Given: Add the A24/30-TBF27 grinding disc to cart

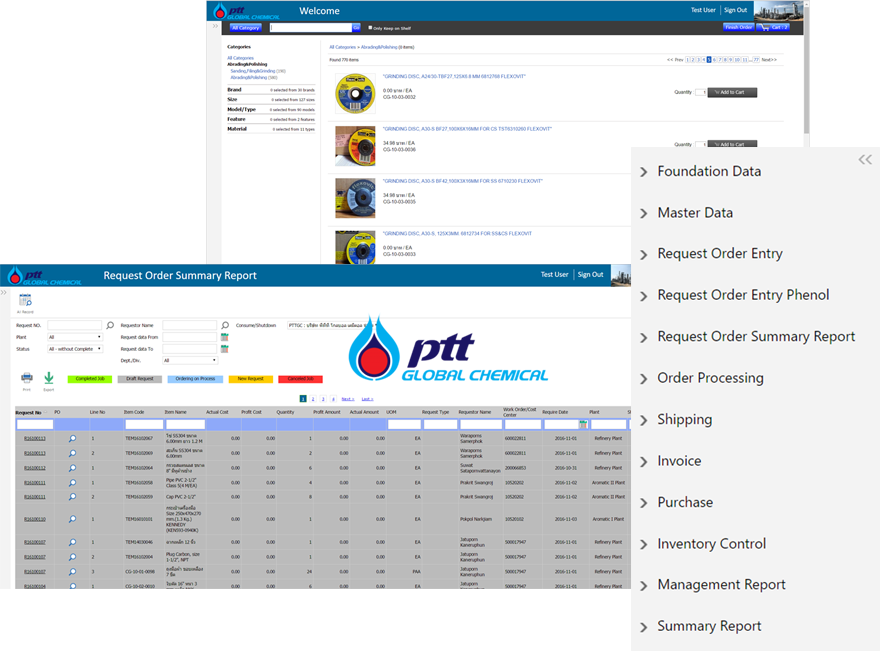Looking at the screenshot, I should 732,93.
